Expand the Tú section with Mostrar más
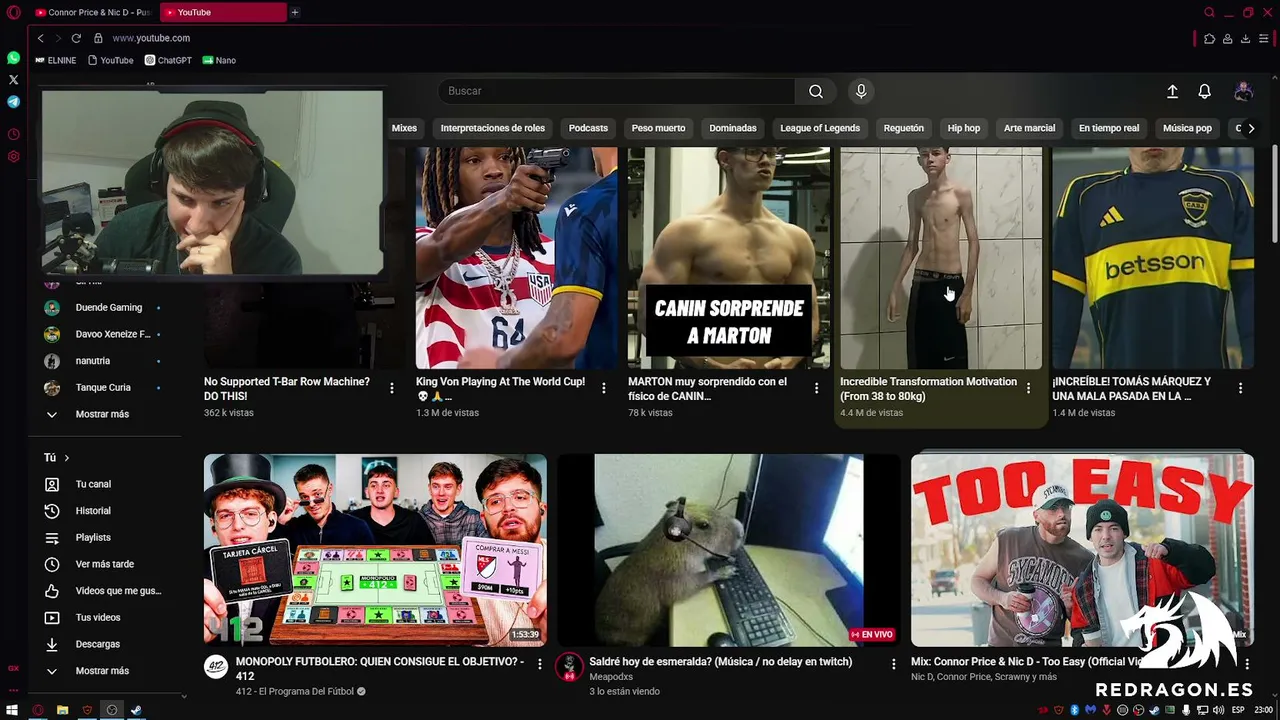Viewport: 1280px width, 720px height. tap(102, 671)
